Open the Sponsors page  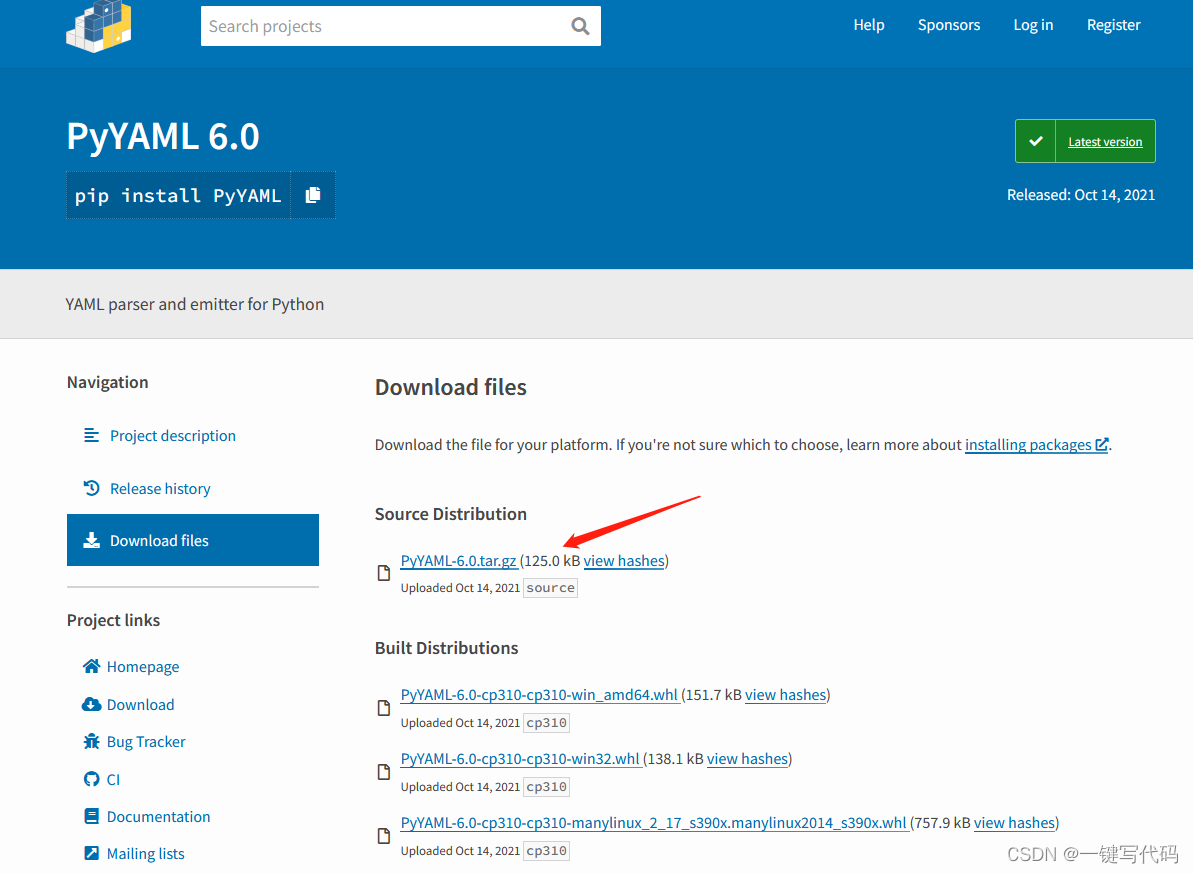pos(949,25)
